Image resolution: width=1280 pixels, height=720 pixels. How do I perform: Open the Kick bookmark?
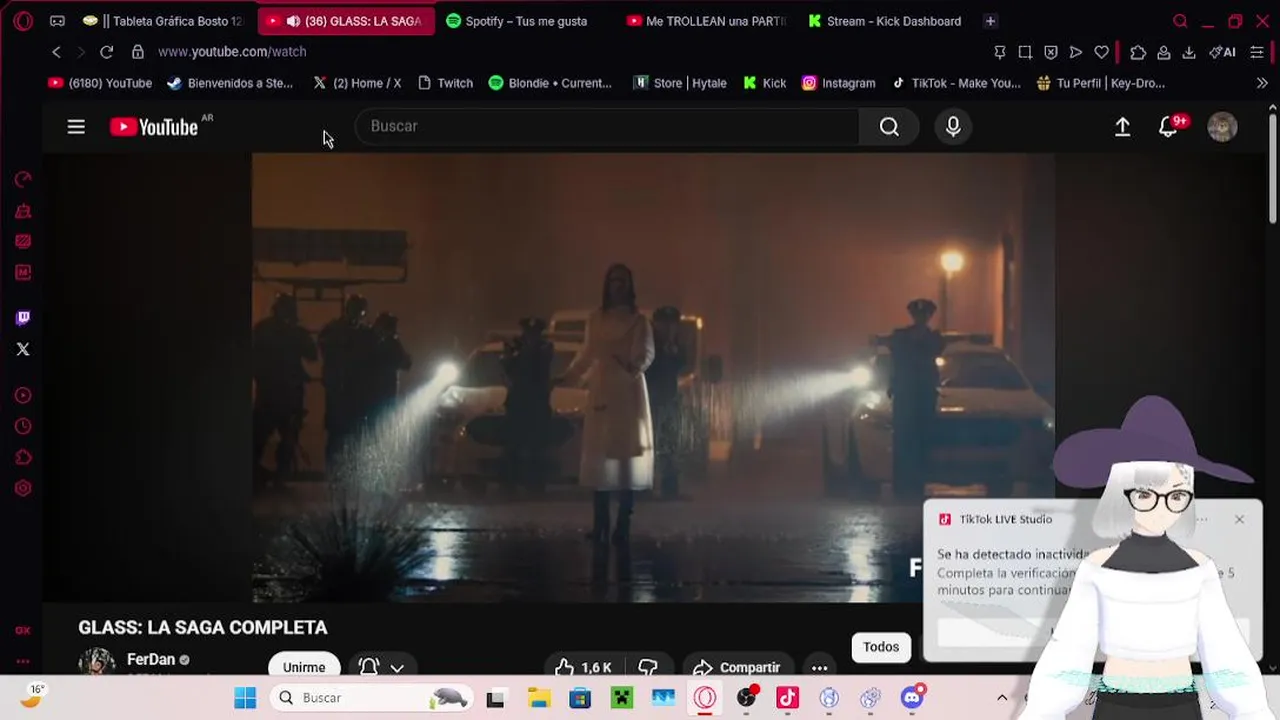coord(765,83)
